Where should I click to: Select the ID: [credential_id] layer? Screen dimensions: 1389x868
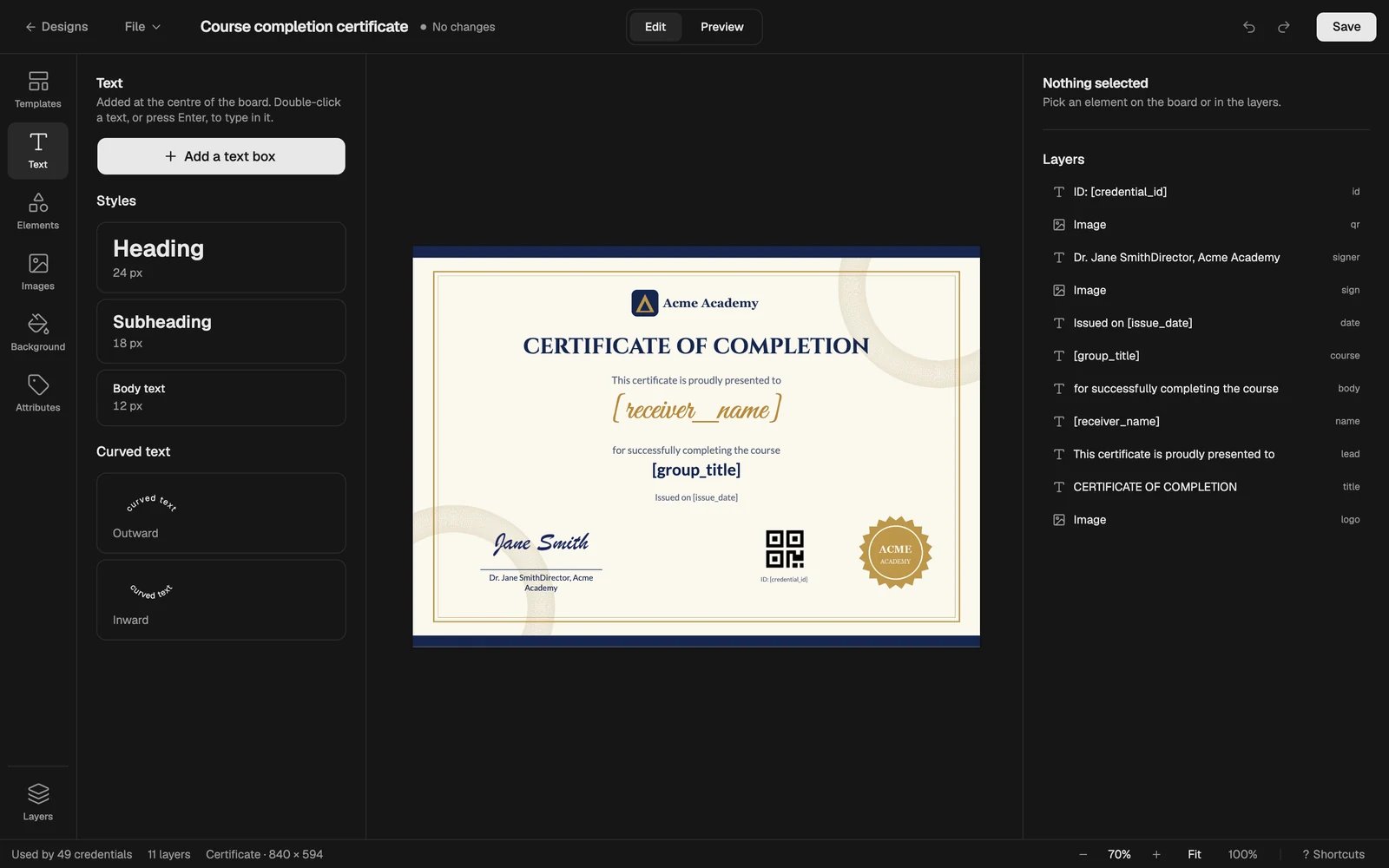tap(1206, 192)
